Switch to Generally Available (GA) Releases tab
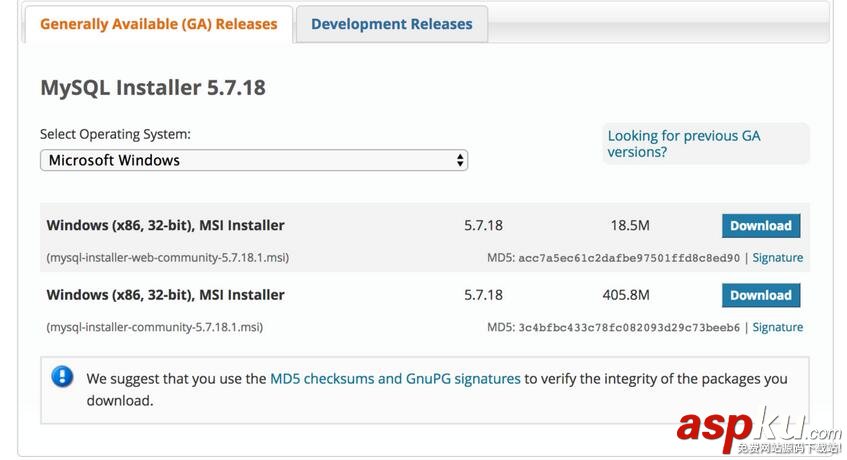This screenshot has height=460, width=847. pyautogui.click(x=158, y=24)
